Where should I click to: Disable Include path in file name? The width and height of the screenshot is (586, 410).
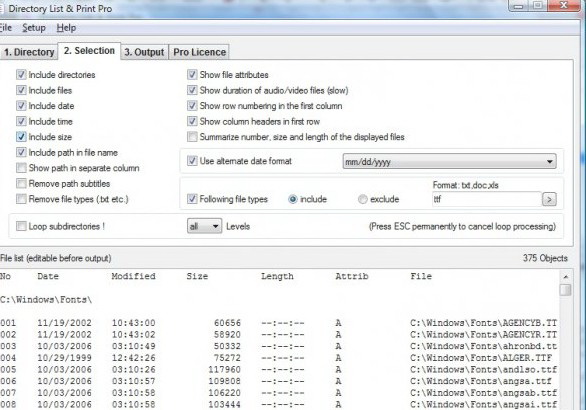(x=21, y=152)
